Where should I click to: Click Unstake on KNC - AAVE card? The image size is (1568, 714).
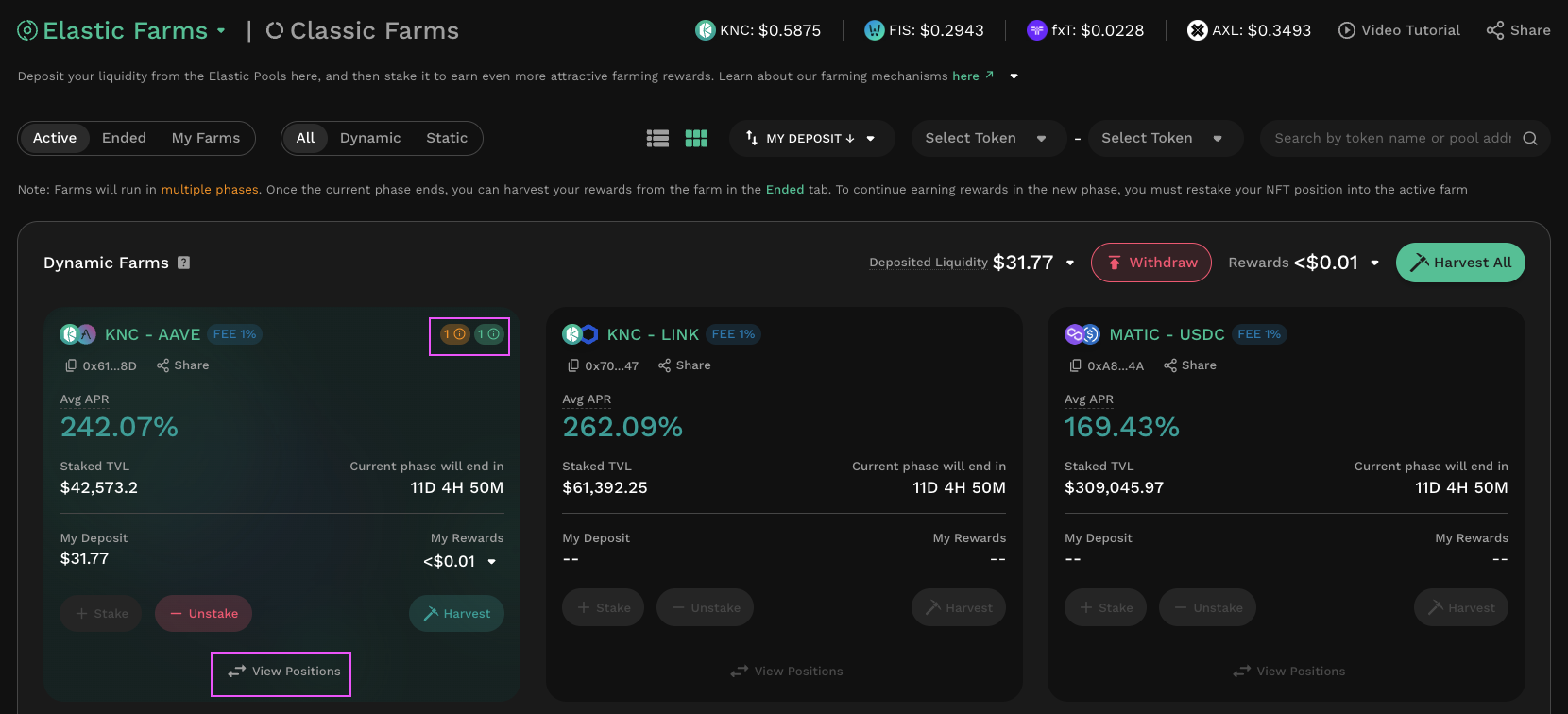point(203,613)
